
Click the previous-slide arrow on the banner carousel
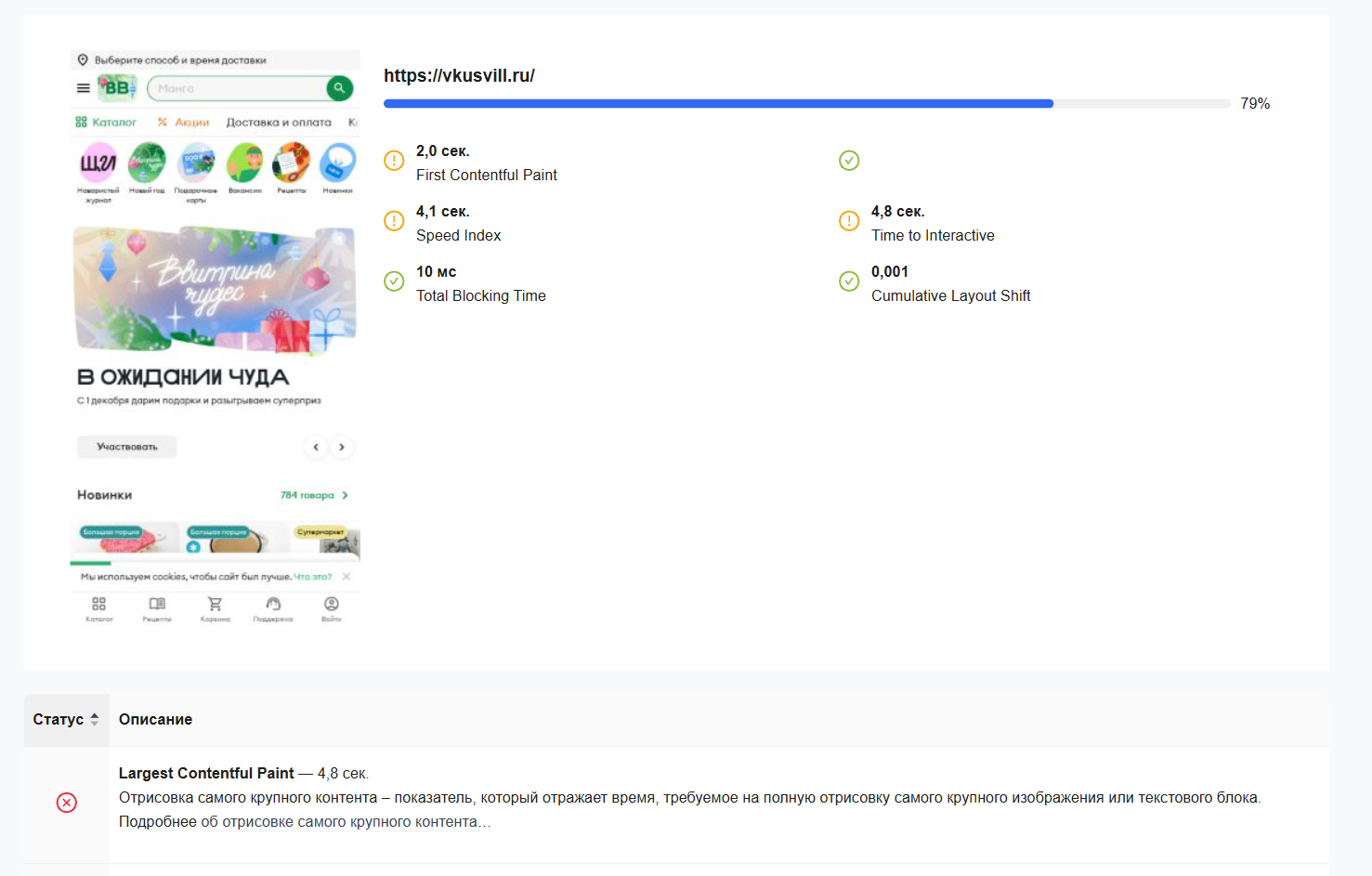tap(316, 447)
